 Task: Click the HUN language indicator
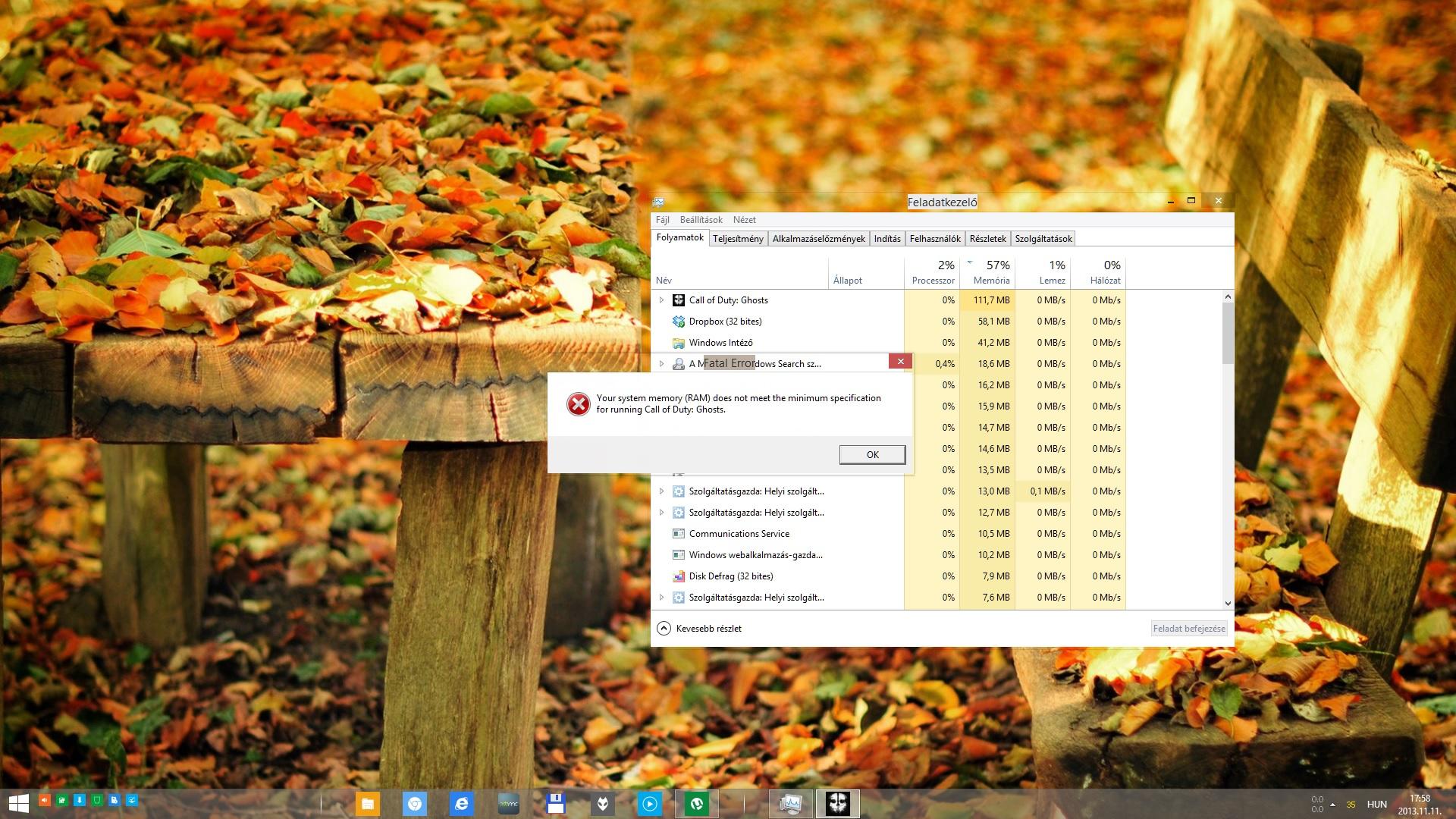click(x=1376, y=805)
